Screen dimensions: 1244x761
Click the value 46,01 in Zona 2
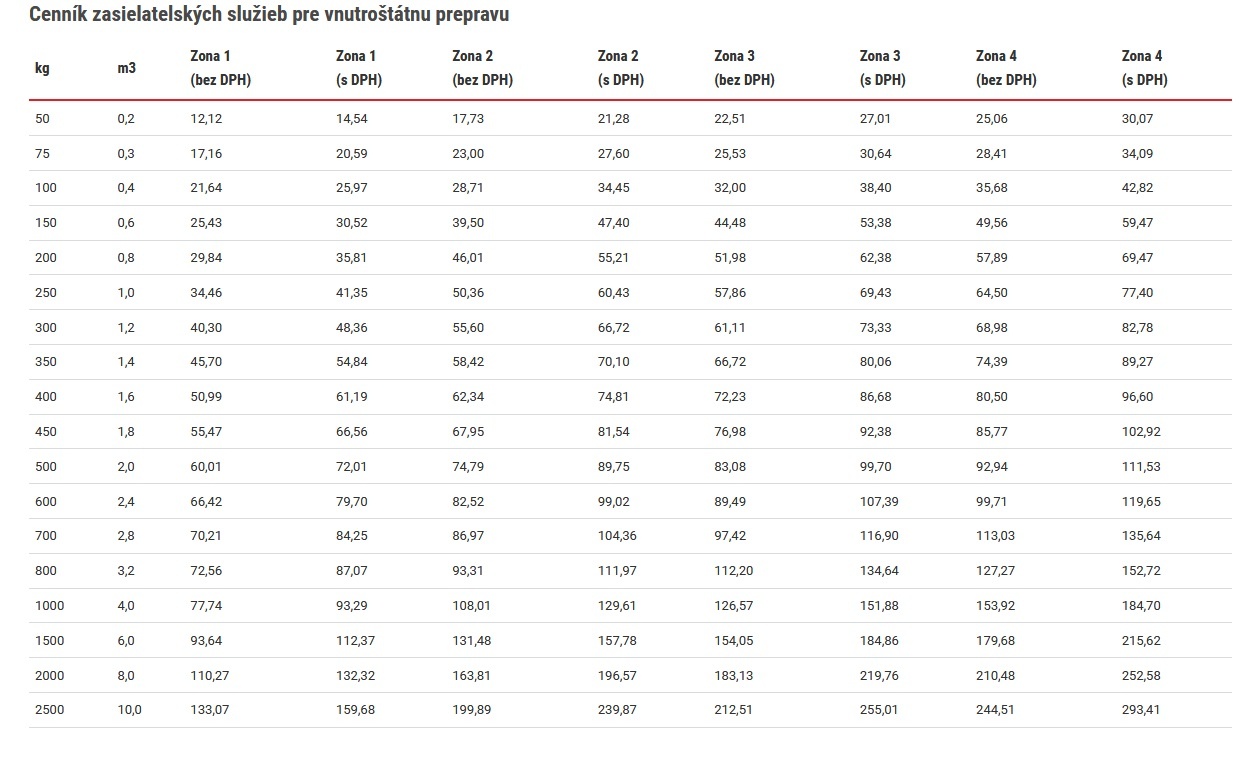[468, 258]
